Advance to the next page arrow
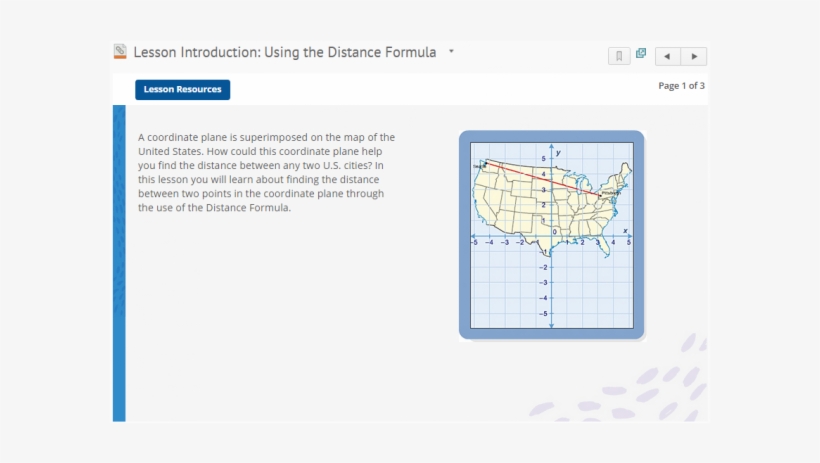The image size is (820, 463). point(694,56)
